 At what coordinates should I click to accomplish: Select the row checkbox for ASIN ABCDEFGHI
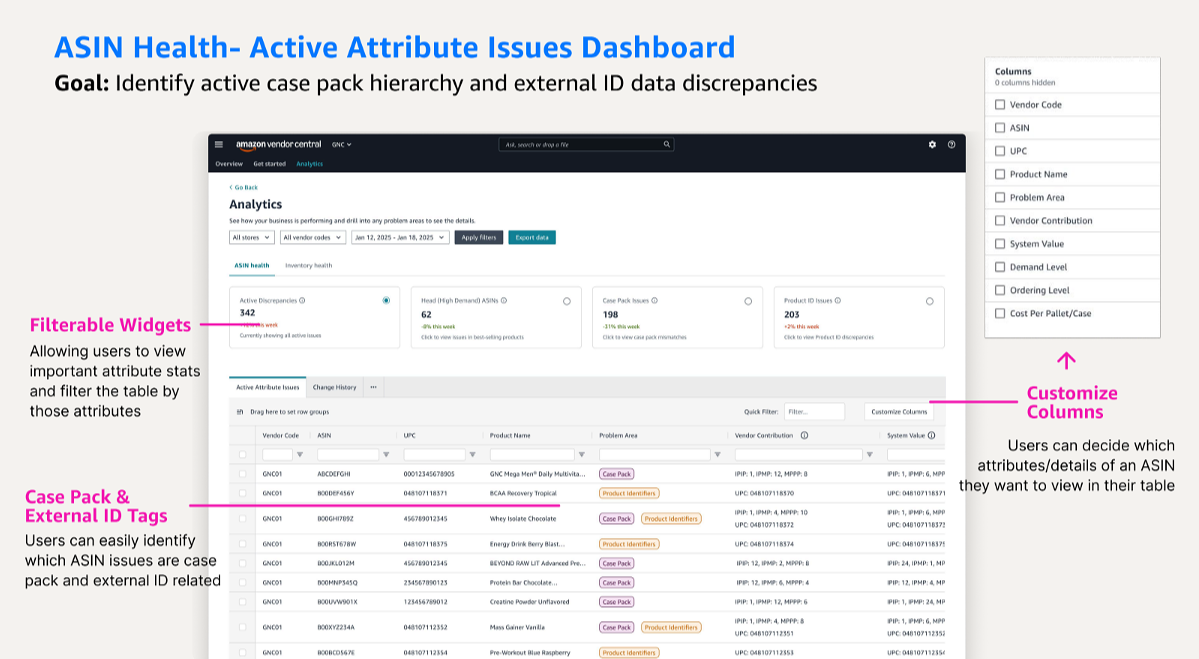coord(242,474)
